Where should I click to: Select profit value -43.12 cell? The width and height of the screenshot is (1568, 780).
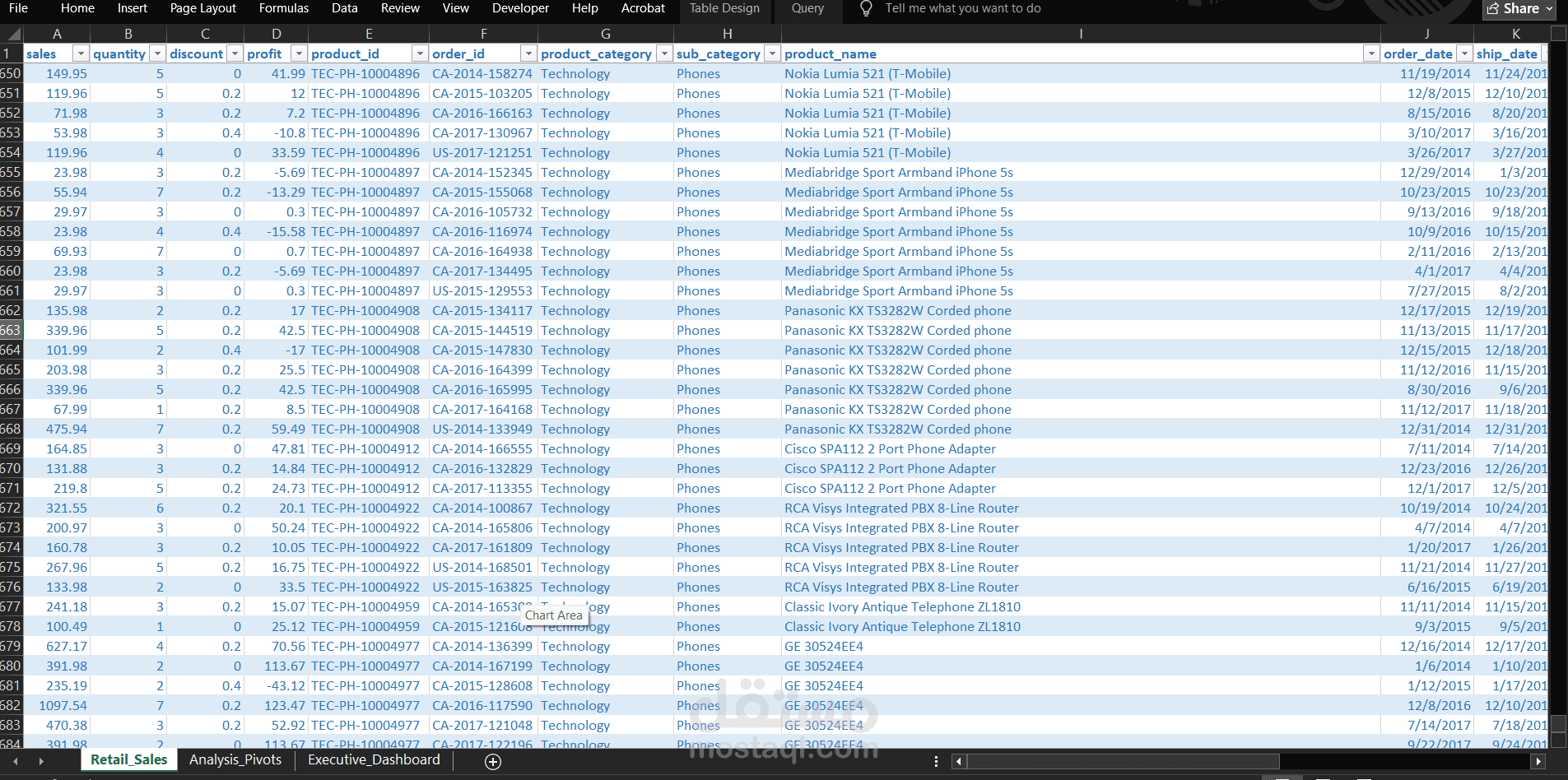point(276,685)
